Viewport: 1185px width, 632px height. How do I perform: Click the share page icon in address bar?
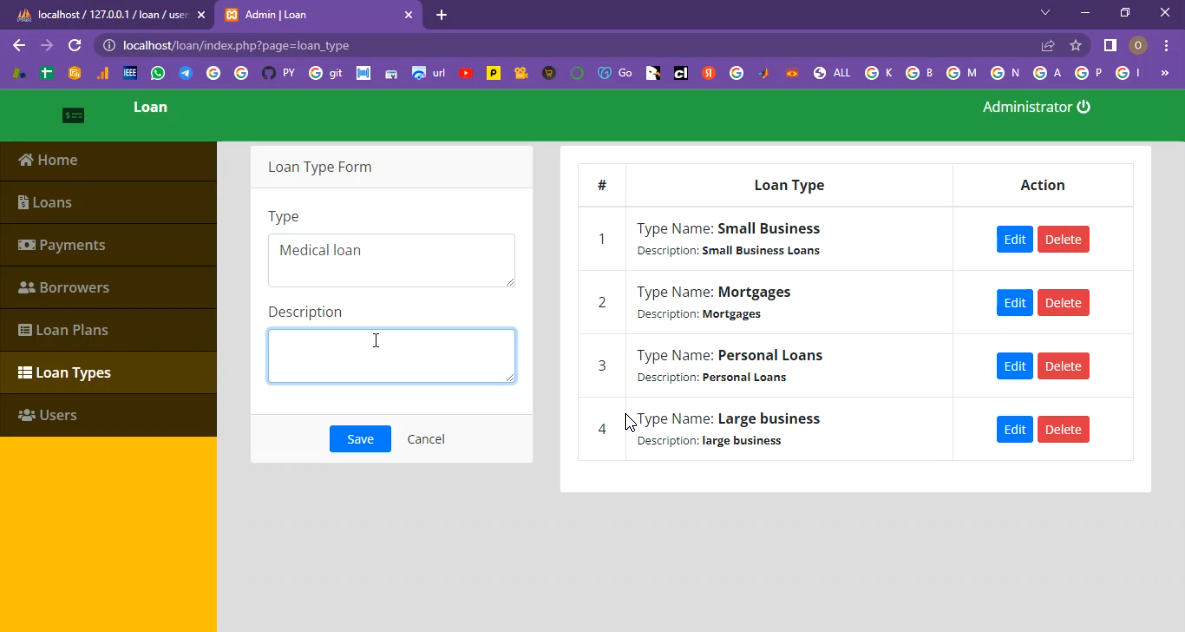coord(1048,45)
